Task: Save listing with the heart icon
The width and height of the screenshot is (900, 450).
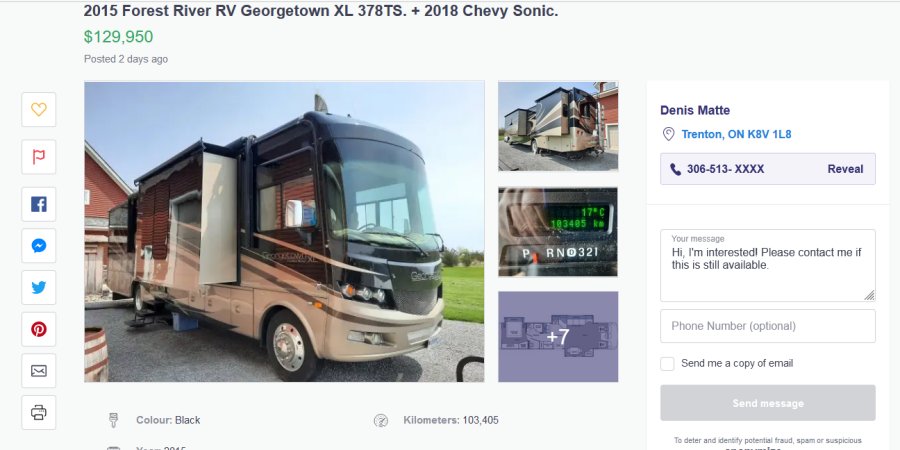Action: point(39,109)
